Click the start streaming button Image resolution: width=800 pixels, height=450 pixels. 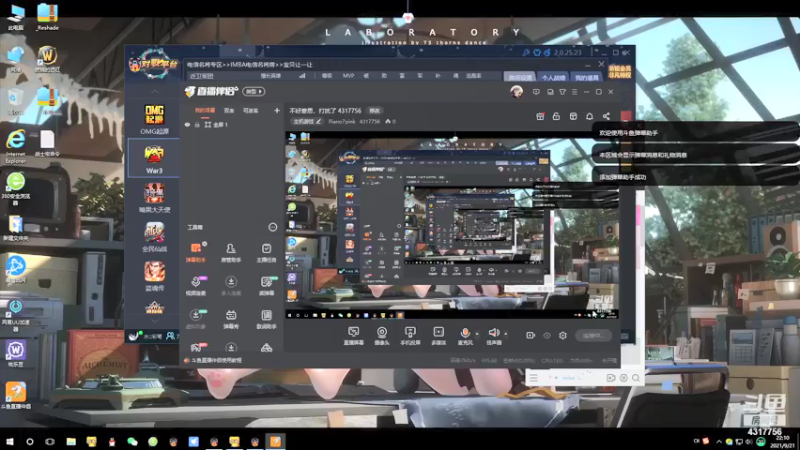[593, 335]
